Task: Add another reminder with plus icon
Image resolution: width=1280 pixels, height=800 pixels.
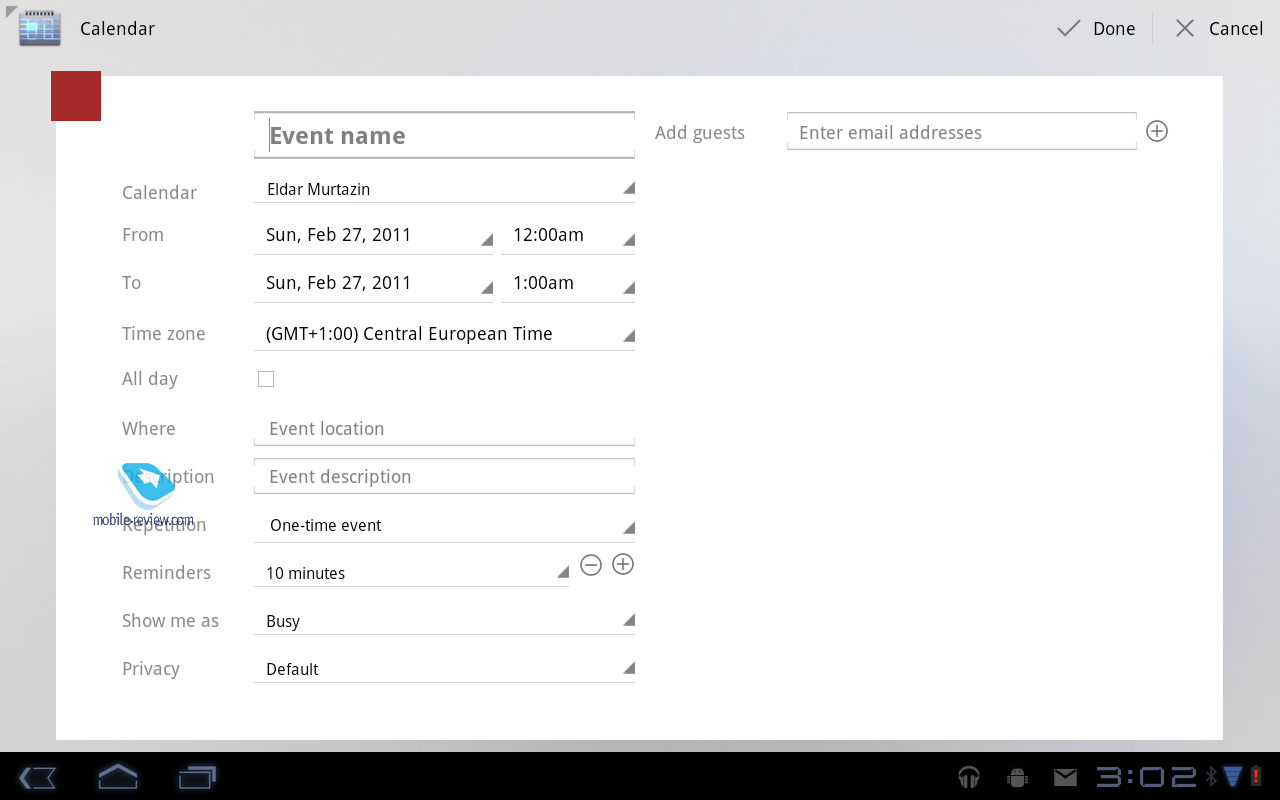Action: coord(623,565)
